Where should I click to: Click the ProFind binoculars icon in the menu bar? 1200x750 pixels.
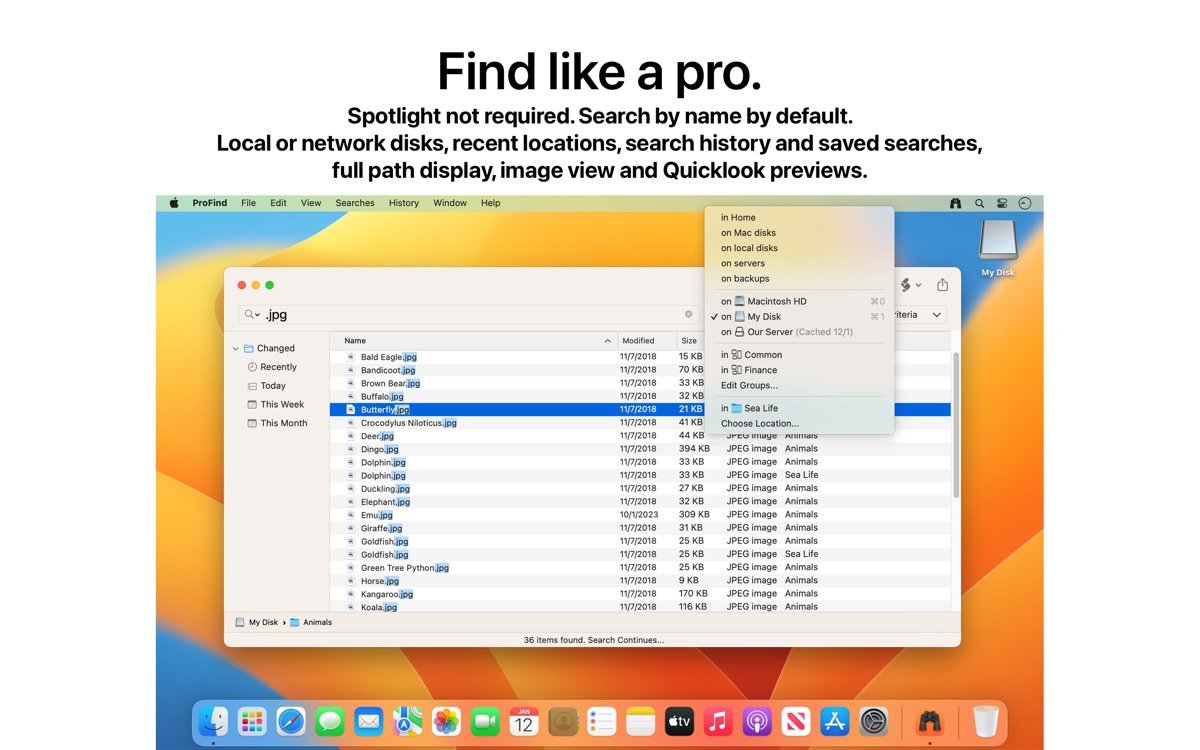955,203
